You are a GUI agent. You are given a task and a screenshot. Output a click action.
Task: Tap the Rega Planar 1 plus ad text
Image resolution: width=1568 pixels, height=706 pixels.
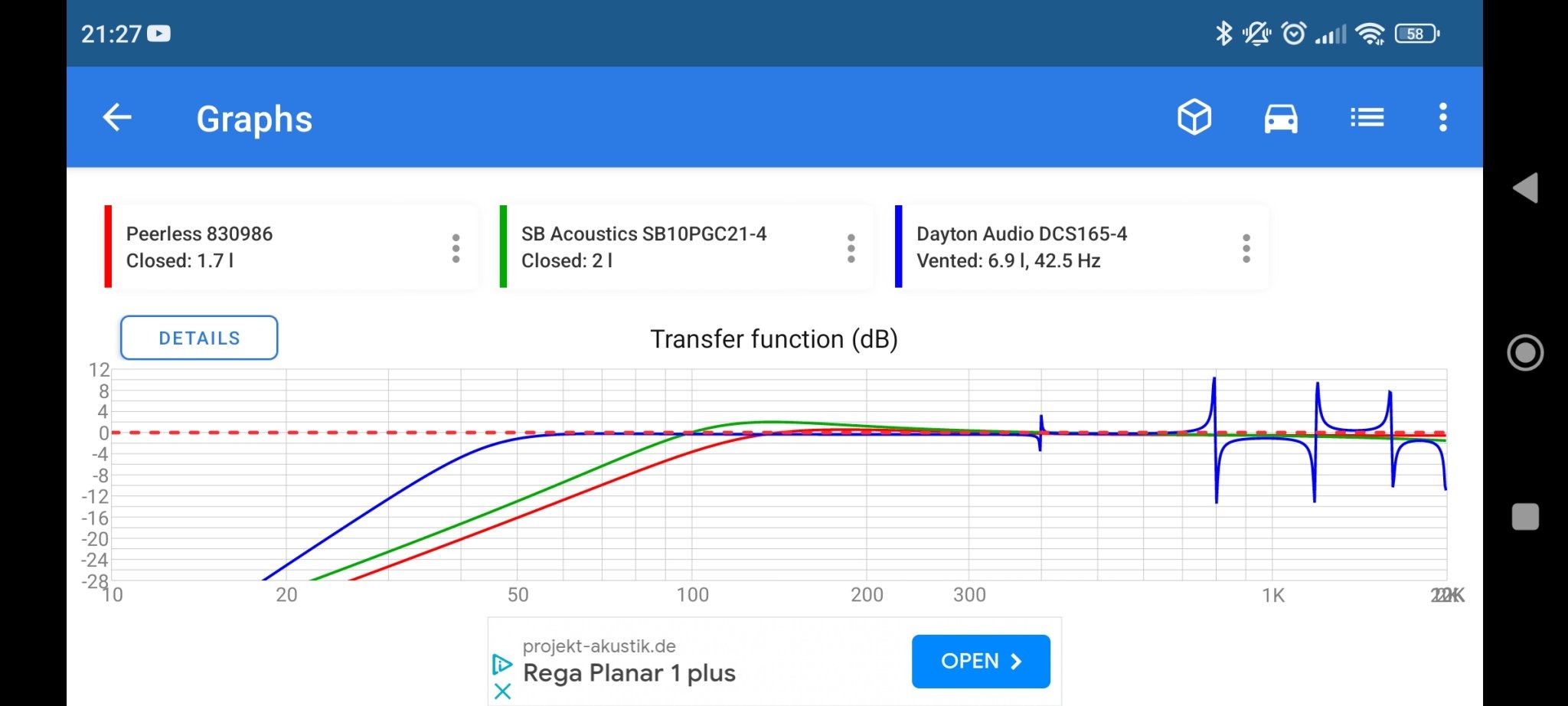pyautogui.click(x=629, y=673)
